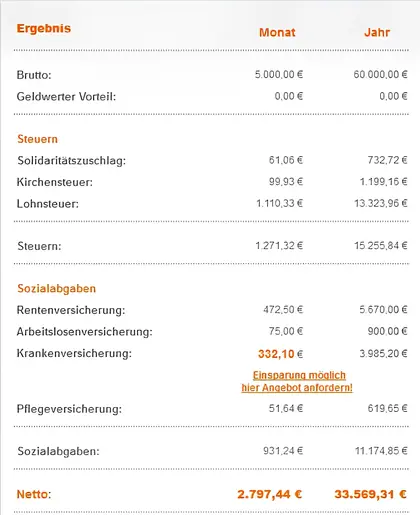
Task: Click the Steuern total 15.255,84 €
Action: pyautogui.click(x=381, y=246)
